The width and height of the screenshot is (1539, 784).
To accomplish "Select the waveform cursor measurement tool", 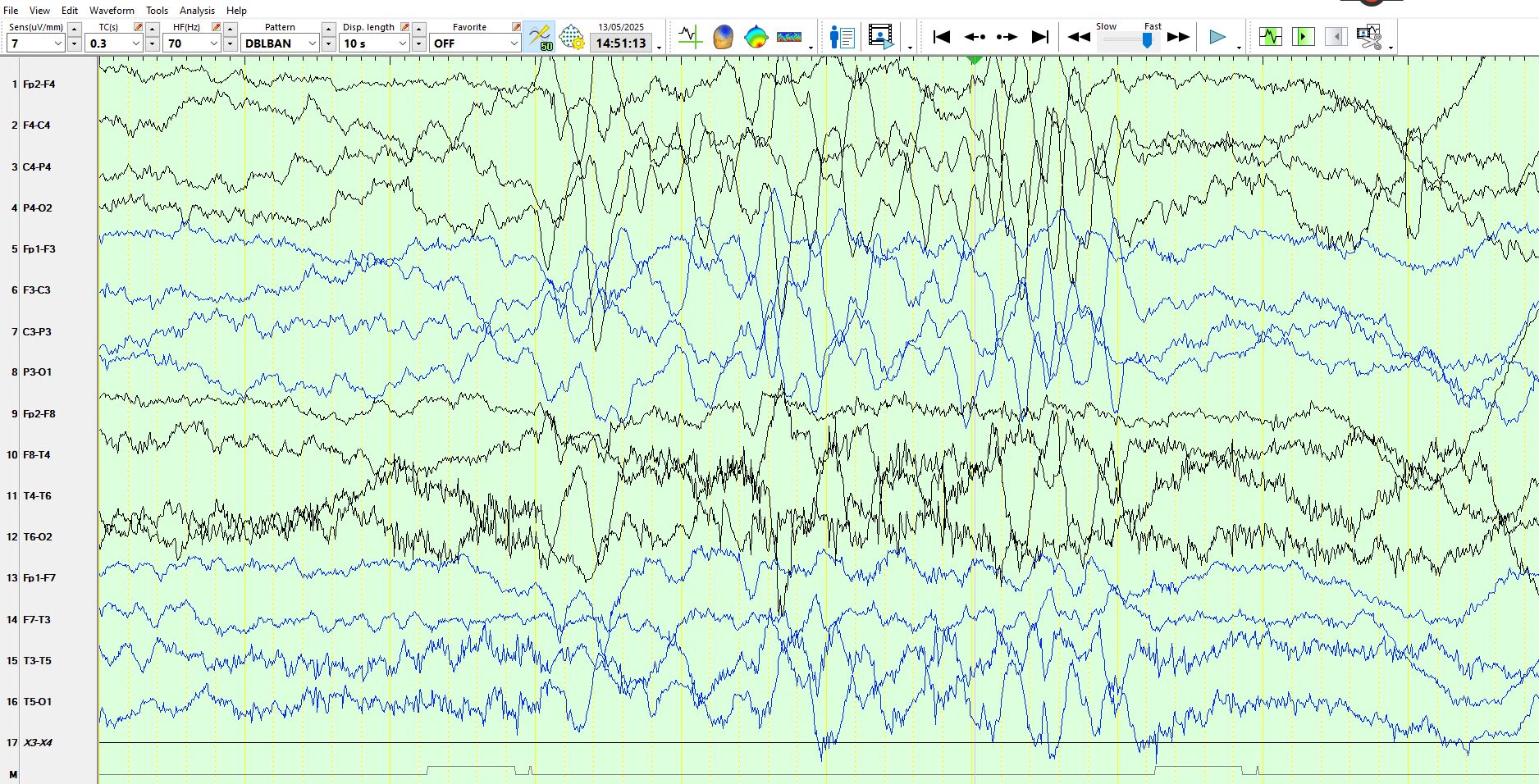I will point(690,37).
